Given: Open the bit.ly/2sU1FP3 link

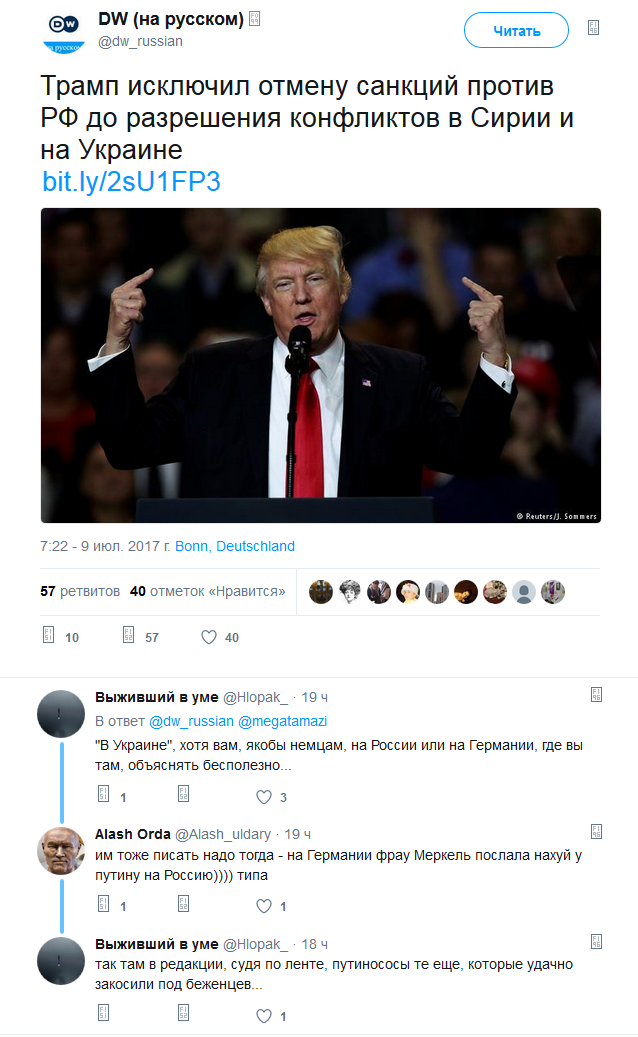Looking at the screenshot, I should 131,181.
